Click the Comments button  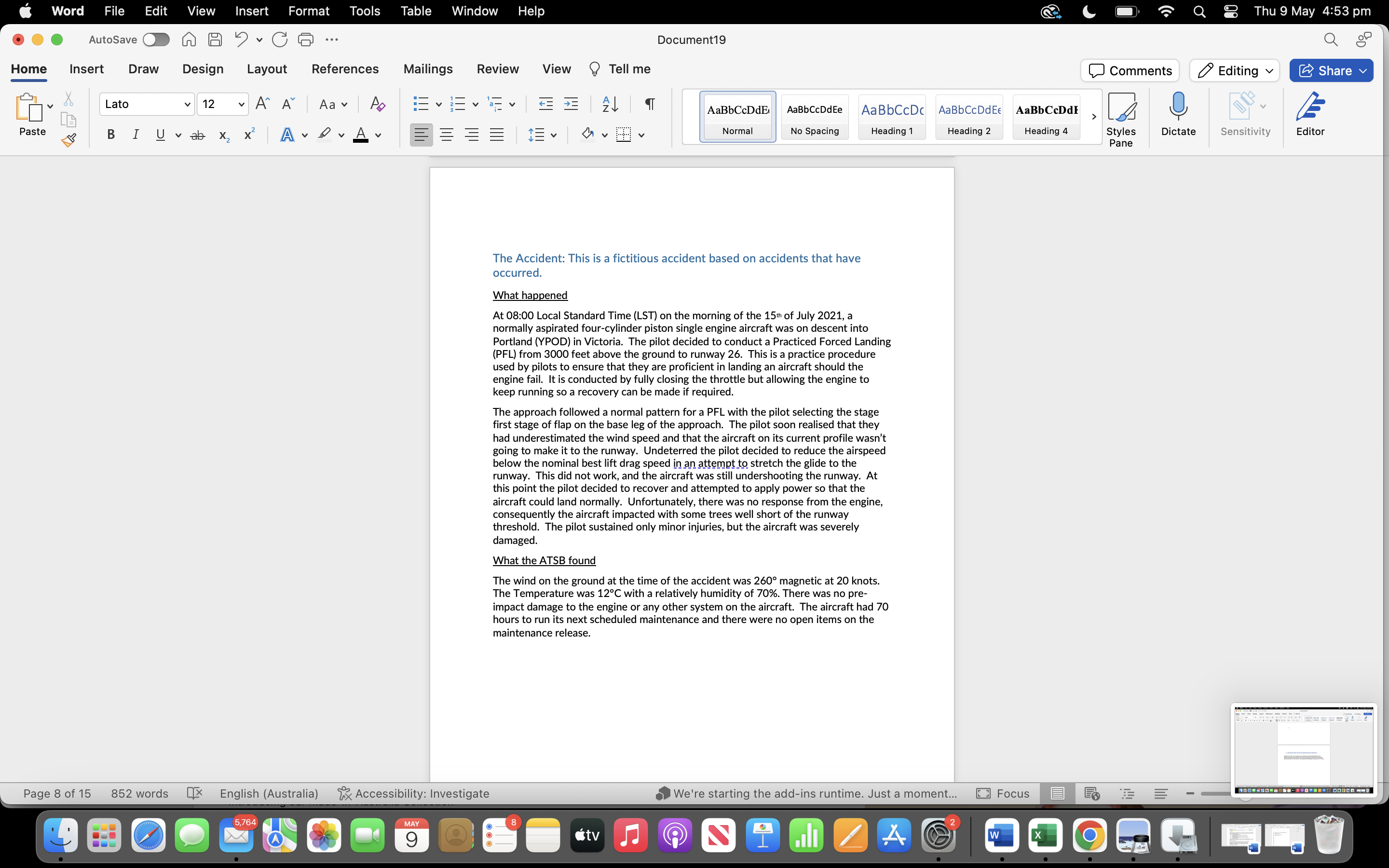(x=1130, y=70)
